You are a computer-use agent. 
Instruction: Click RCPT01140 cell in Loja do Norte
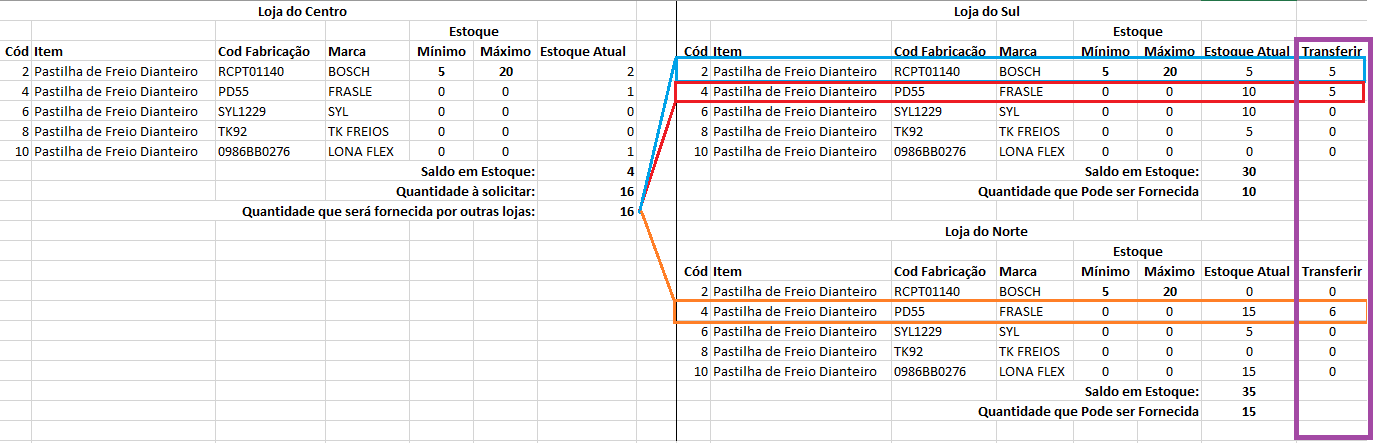pyautogui.click(x=927, y=291)
